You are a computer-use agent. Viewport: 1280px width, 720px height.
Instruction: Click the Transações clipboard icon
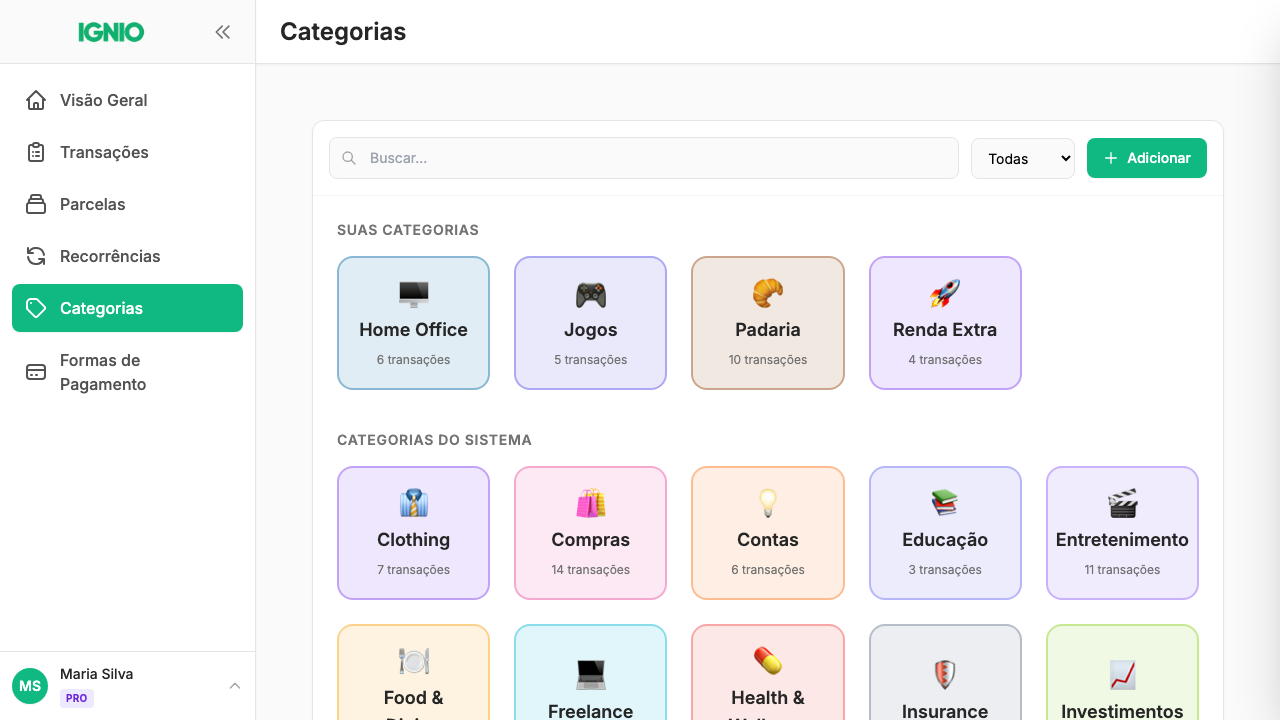click(x=35, y=152)
